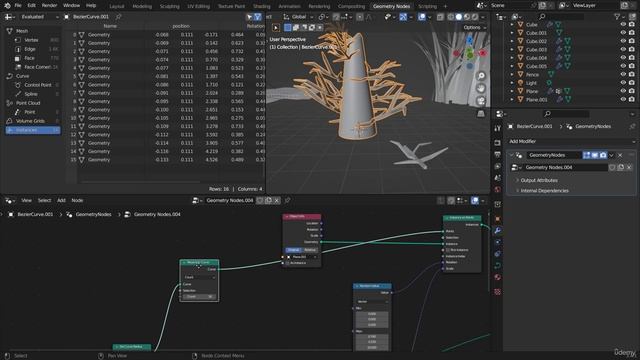Select material preview shading mode

pyautogui.click(x=467, y=17)
